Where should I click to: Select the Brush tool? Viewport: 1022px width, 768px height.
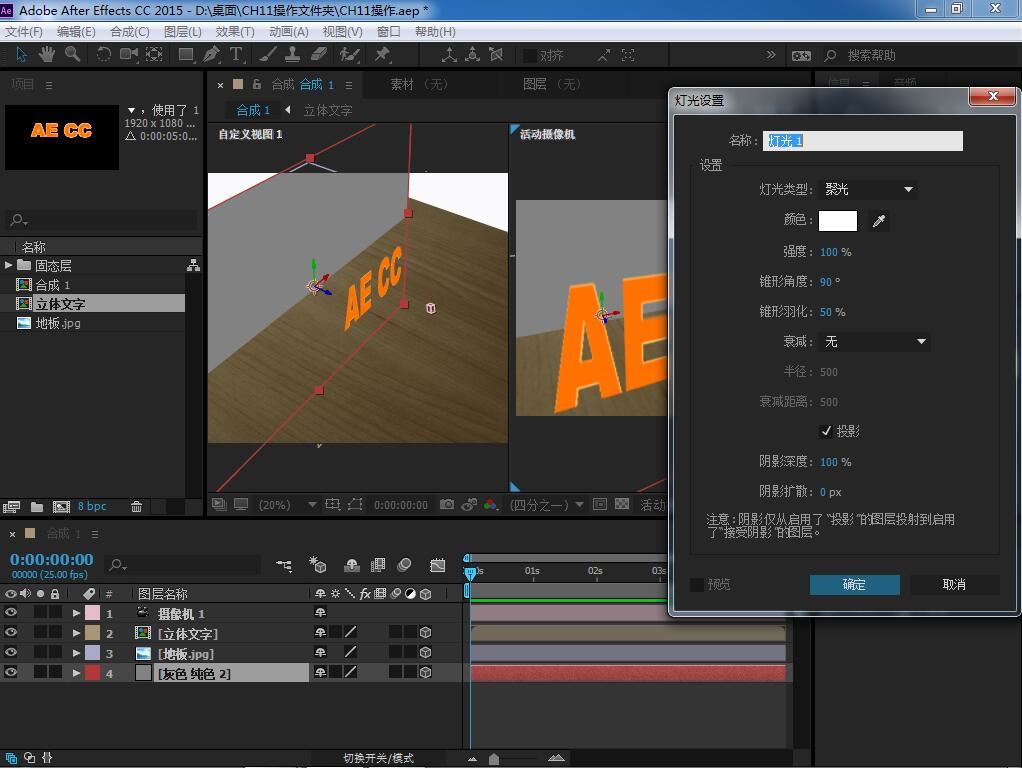tap(268, 55)
